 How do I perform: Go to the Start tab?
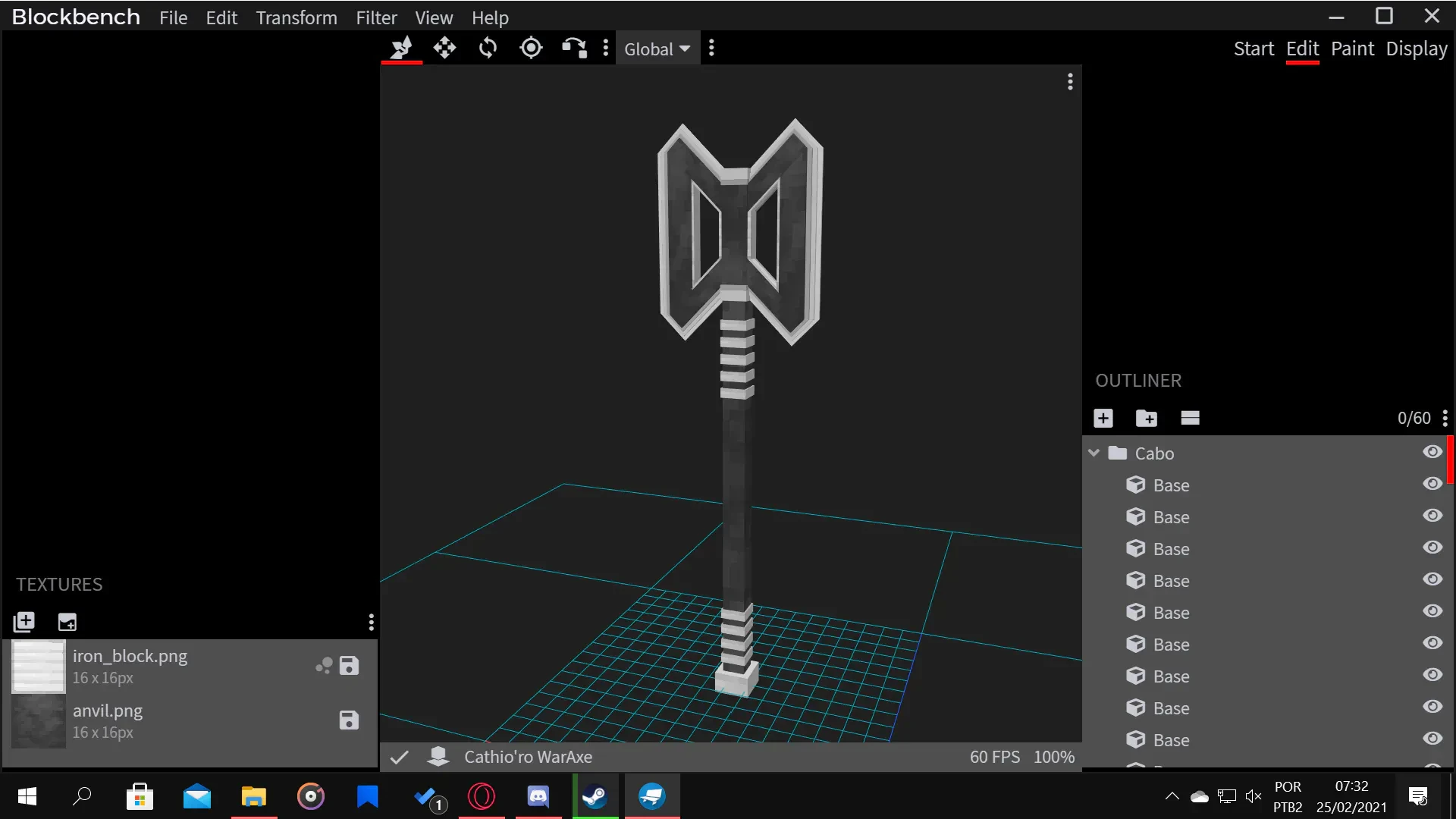1254,49
